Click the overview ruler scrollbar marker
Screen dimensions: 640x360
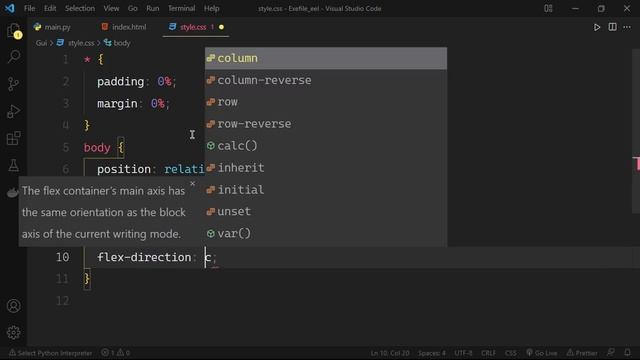(636, 163)
